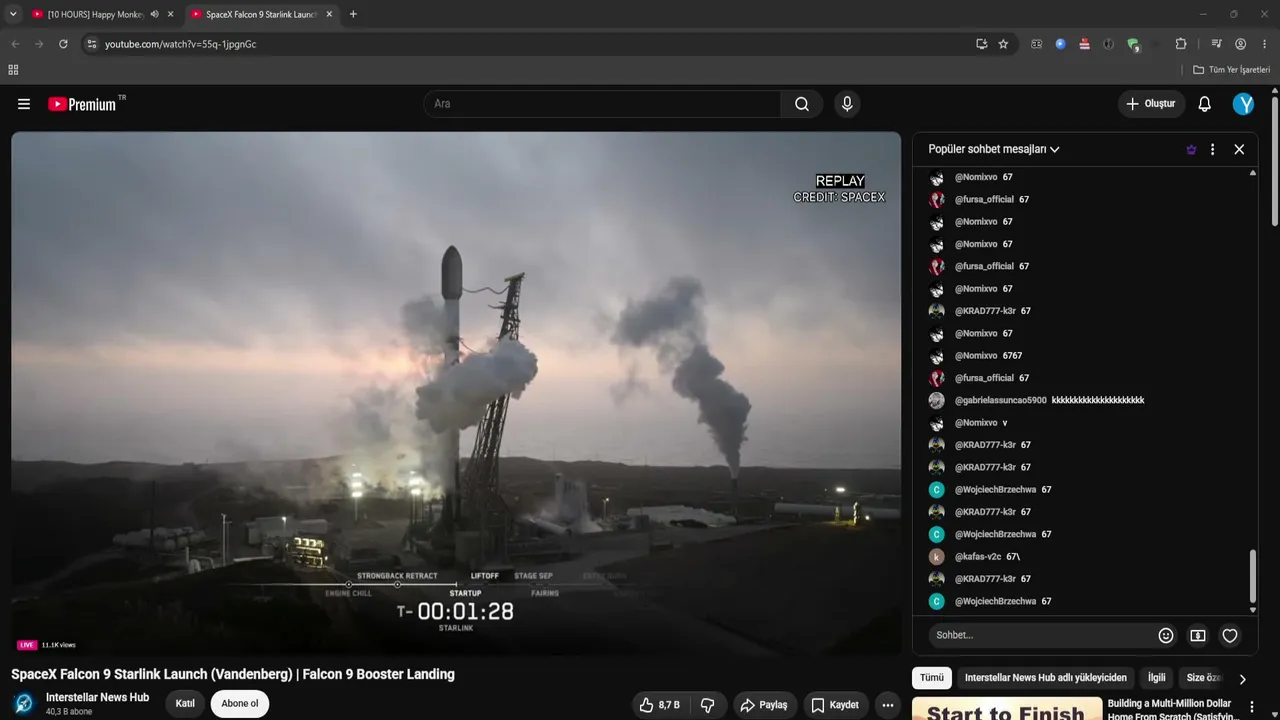The height and width of the screenshot is (720, 1280).
Task: Click the Size özel filter chip
Action: [1204, 678]
